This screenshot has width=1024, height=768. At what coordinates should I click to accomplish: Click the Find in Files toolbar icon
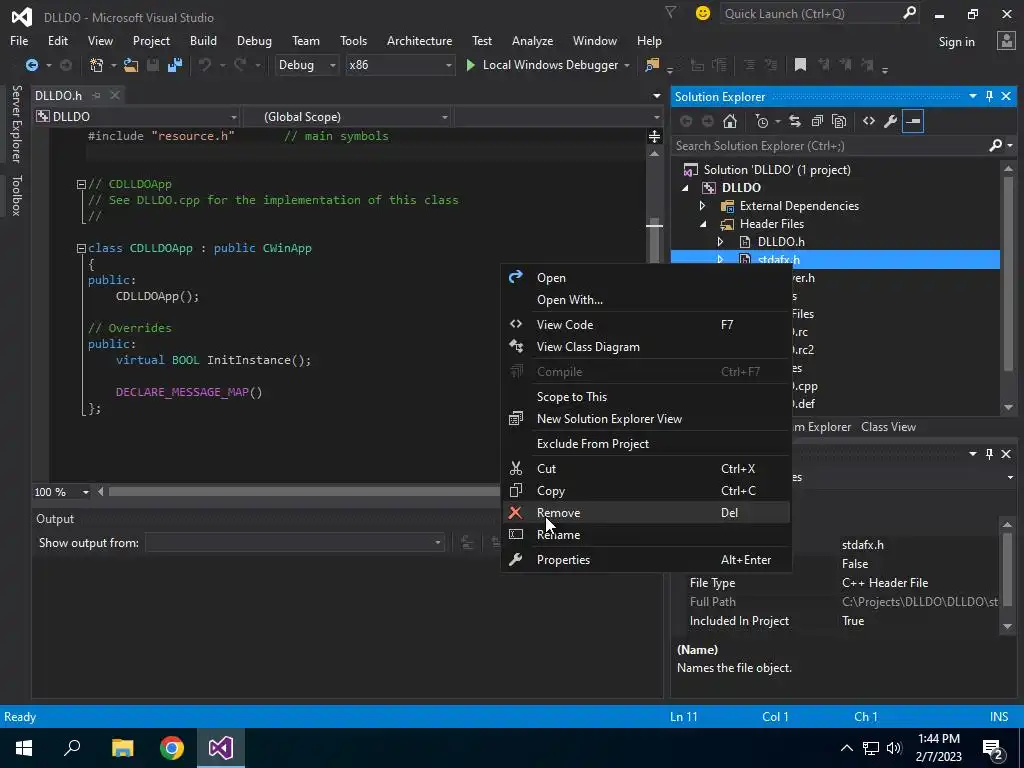tap(652, 65)
